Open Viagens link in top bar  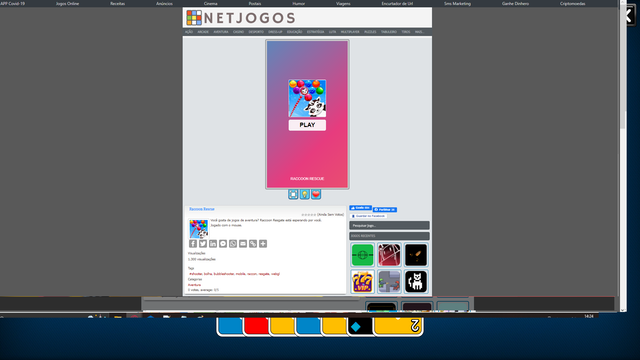pos(343,3)
